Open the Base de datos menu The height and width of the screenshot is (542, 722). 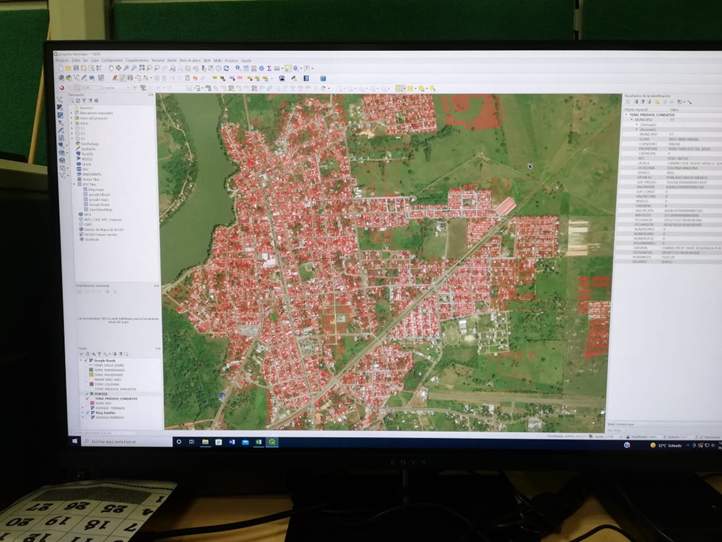tap(190, 60)
